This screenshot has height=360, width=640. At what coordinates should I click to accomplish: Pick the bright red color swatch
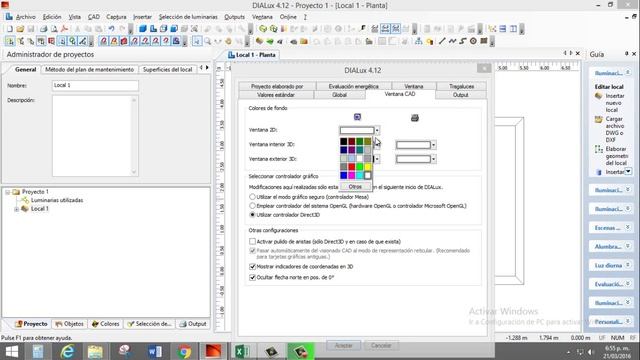[352, 167]
